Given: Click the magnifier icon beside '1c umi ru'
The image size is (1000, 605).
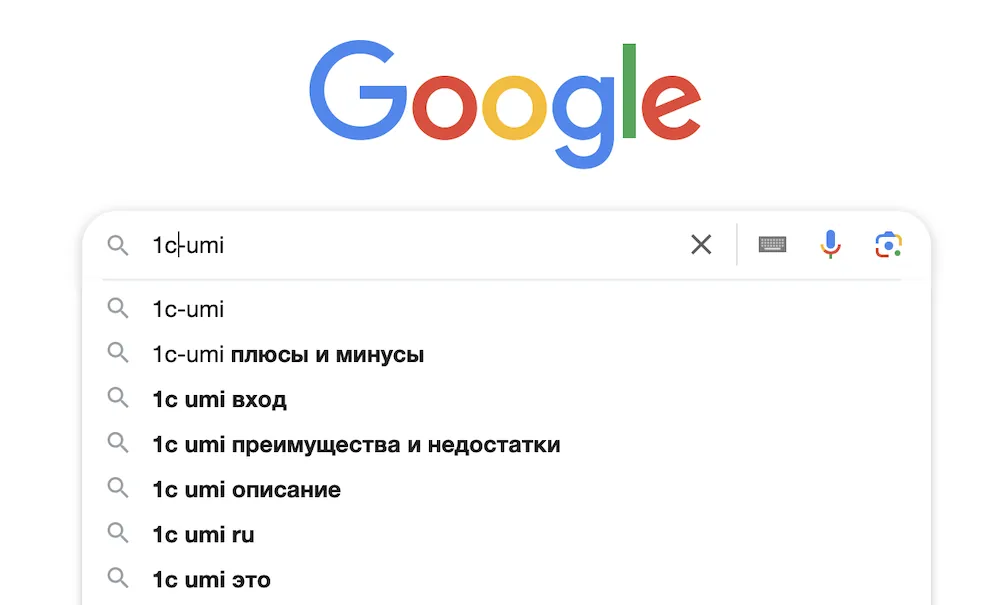Looking at the screenshot, I should point(118,534).
